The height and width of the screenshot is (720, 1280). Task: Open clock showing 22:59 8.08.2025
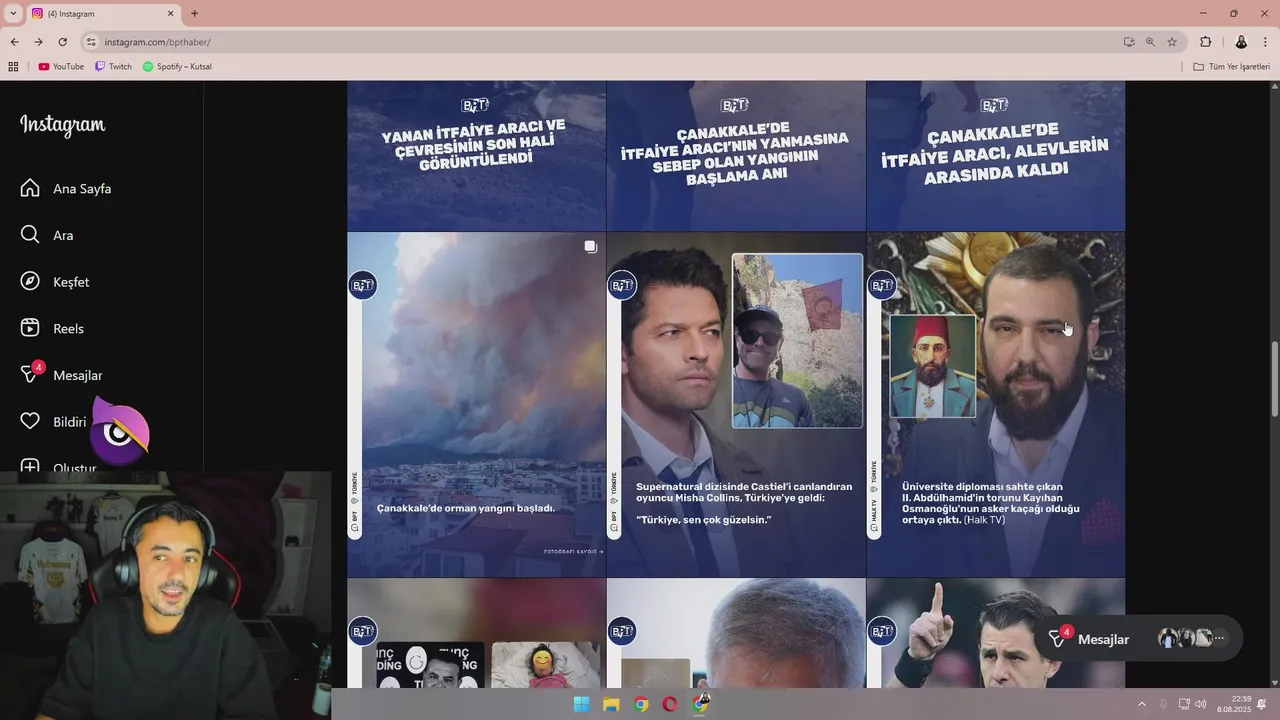click(x=1233, y=704)
